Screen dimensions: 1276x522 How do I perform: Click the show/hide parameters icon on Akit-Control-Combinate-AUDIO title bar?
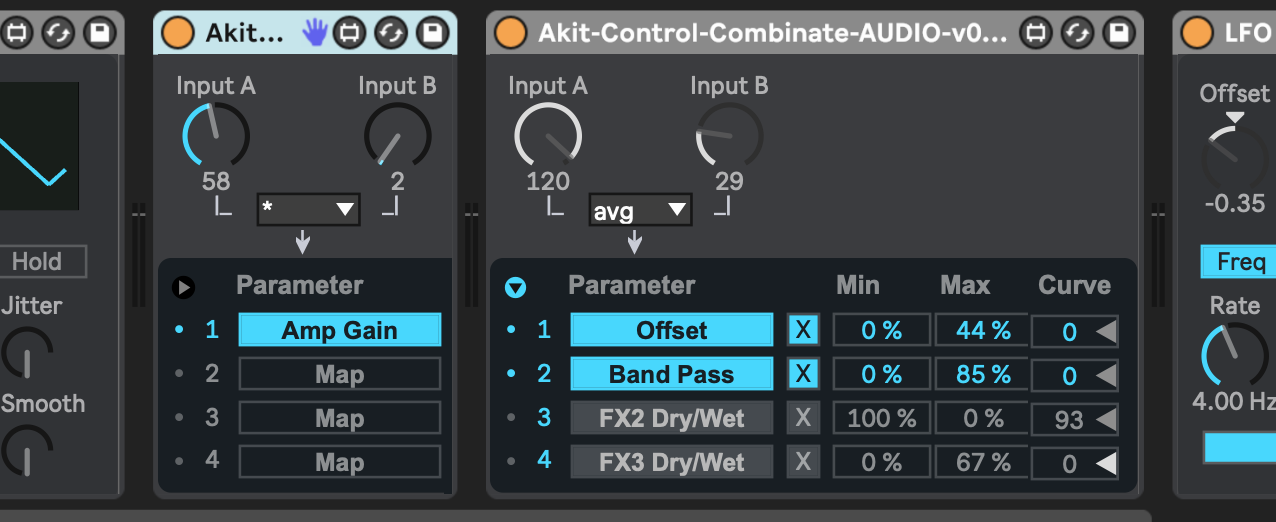(x=1037, y=33)
